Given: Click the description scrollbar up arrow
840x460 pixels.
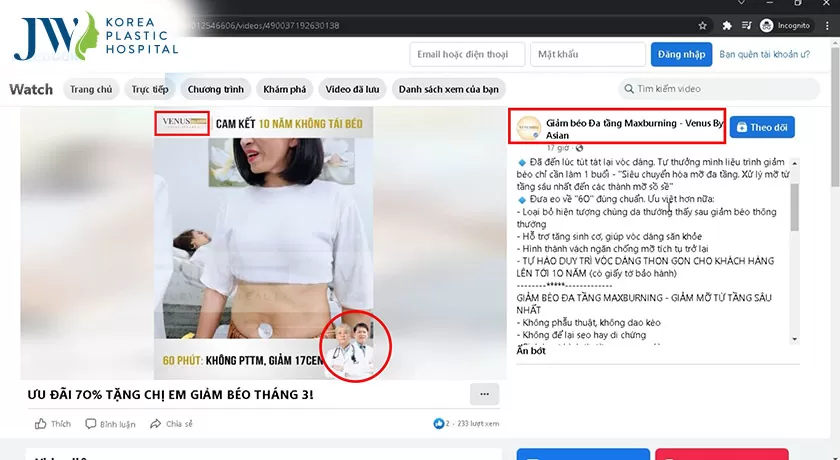Looking at the screenshot, I should [794, 163].
